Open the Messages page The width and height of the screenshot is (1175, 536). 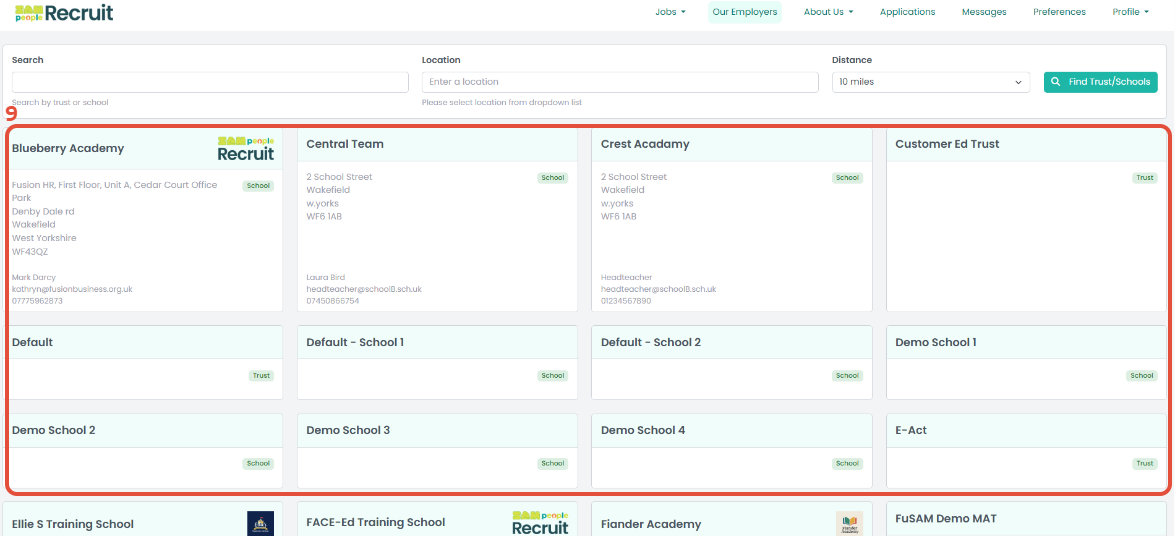[x=984, y=12]
